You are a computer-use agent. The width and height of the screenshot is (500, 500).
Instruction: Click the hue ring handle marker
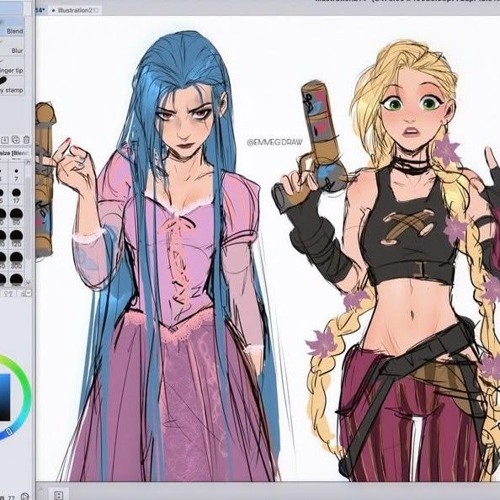tap(10, 431)
